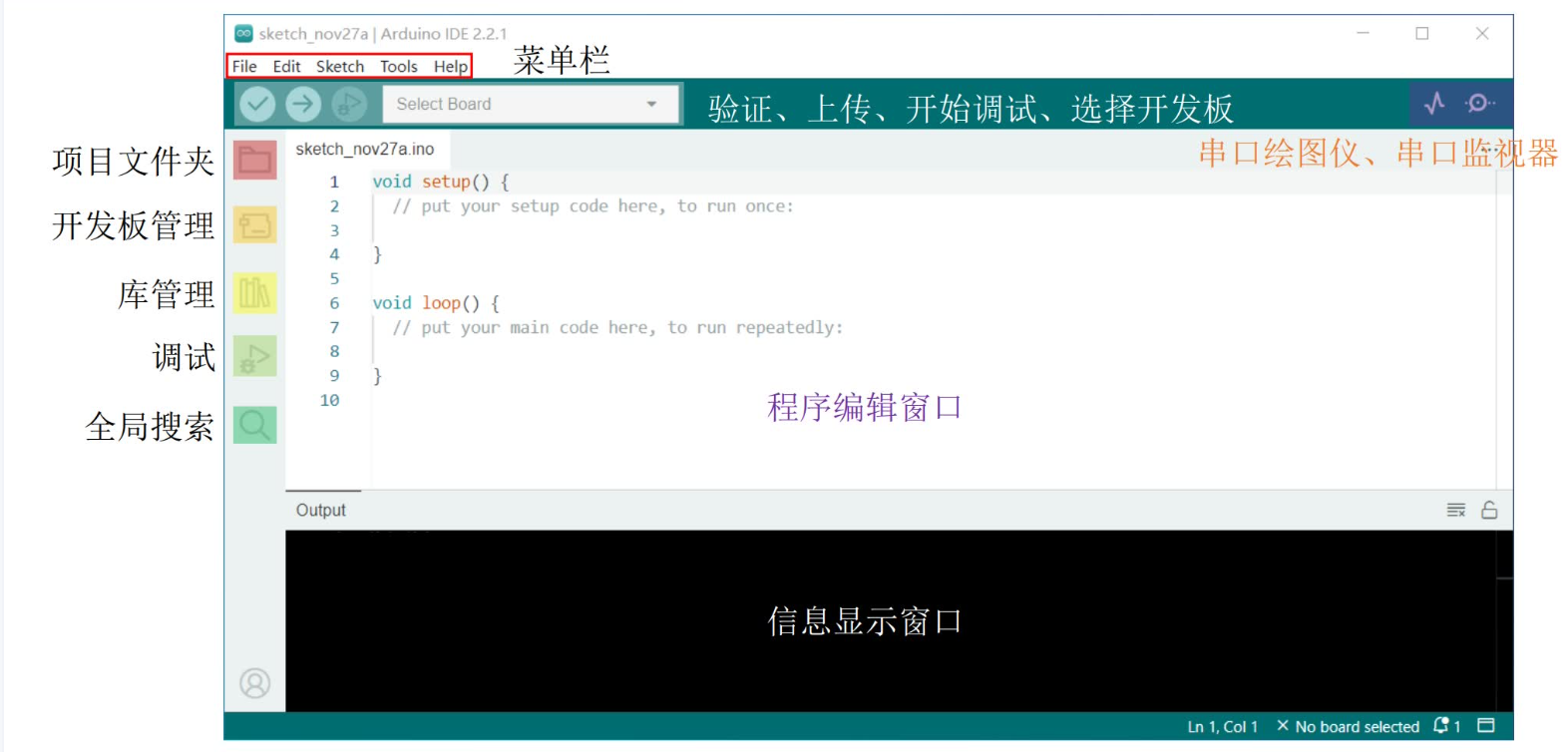Select the sketch_nov27a.ino tab
Screen dimensions: 1568x752
click(365, 150)
